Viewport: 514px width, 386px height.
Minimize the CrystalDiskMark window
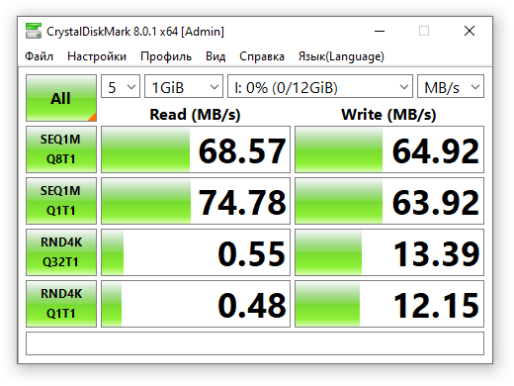(x=380, y=31)
